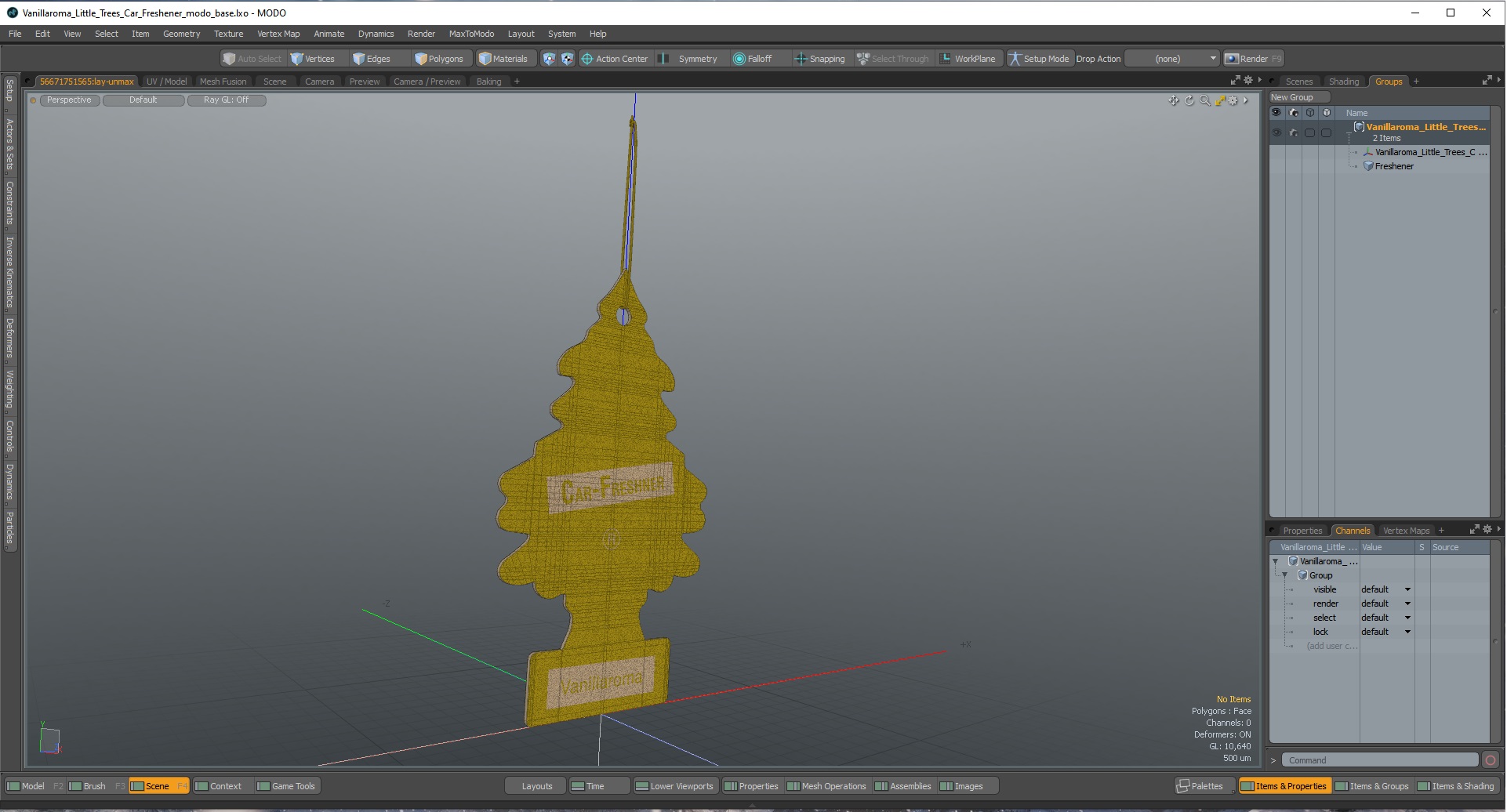Viewport: 1507px width, 812px height.
Task: Open the Drop Action (none) dropdown
Action: [1173, 59]
